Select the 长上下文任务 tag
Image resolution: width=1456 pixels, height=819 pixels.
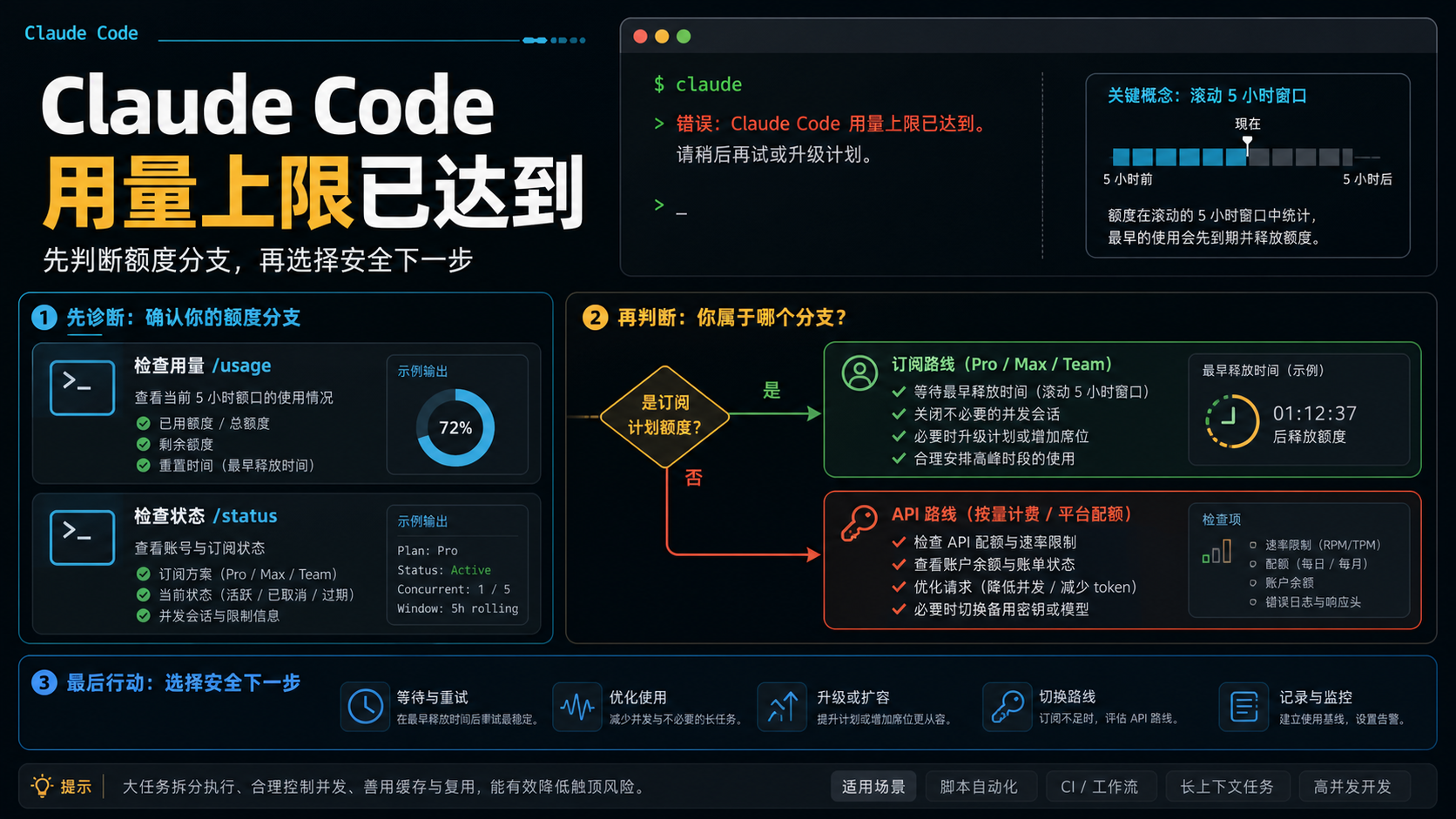[1227, 786]
